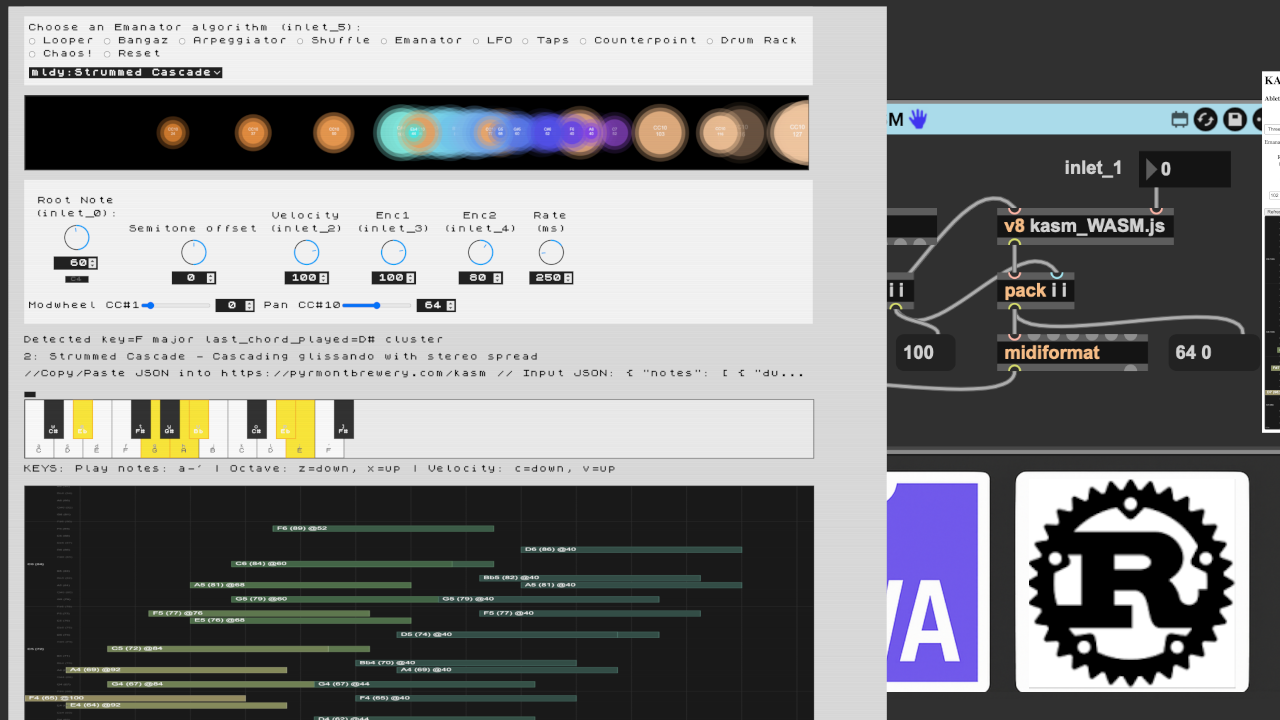1280x720 pixels.
Task: Click the floppy disk save icon
Action: click(x=1234, y=119)
